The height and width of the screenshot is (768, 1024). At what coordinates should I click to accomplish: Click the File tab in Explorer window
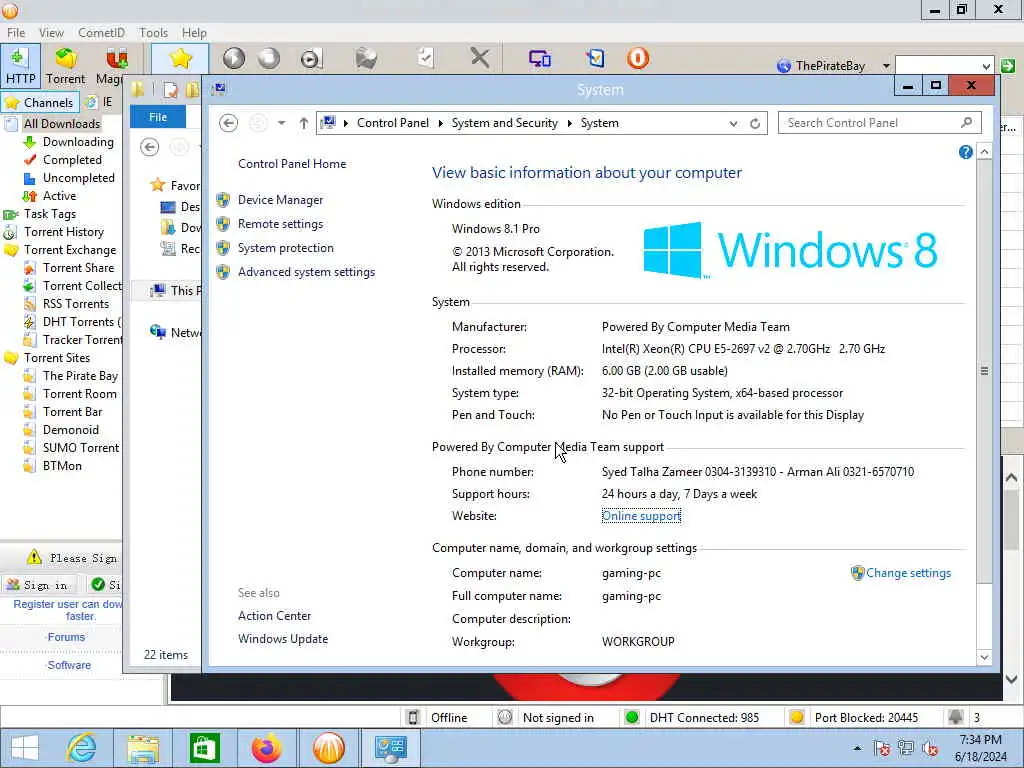pyautogui.click(x=158, y=117)
